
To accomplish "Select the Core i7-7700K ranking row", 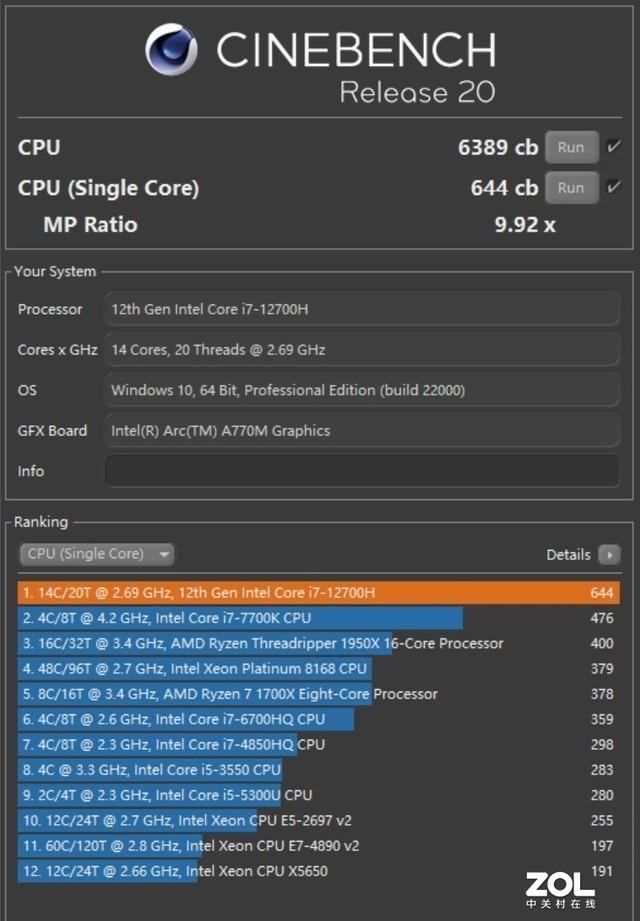I will [318, 618].
